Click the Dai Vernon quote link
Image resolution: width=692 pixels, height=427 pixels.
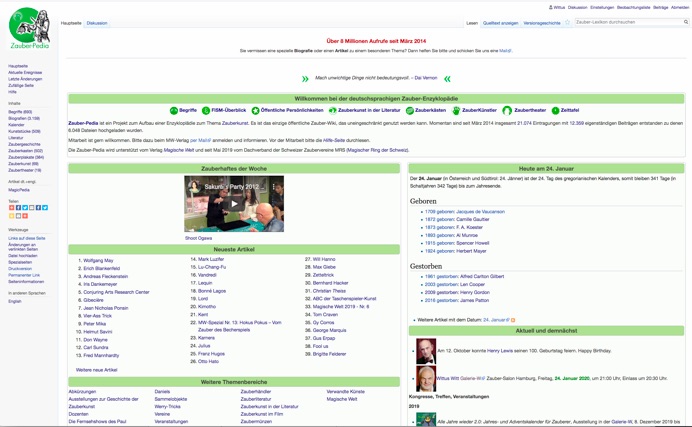[426, 78]
